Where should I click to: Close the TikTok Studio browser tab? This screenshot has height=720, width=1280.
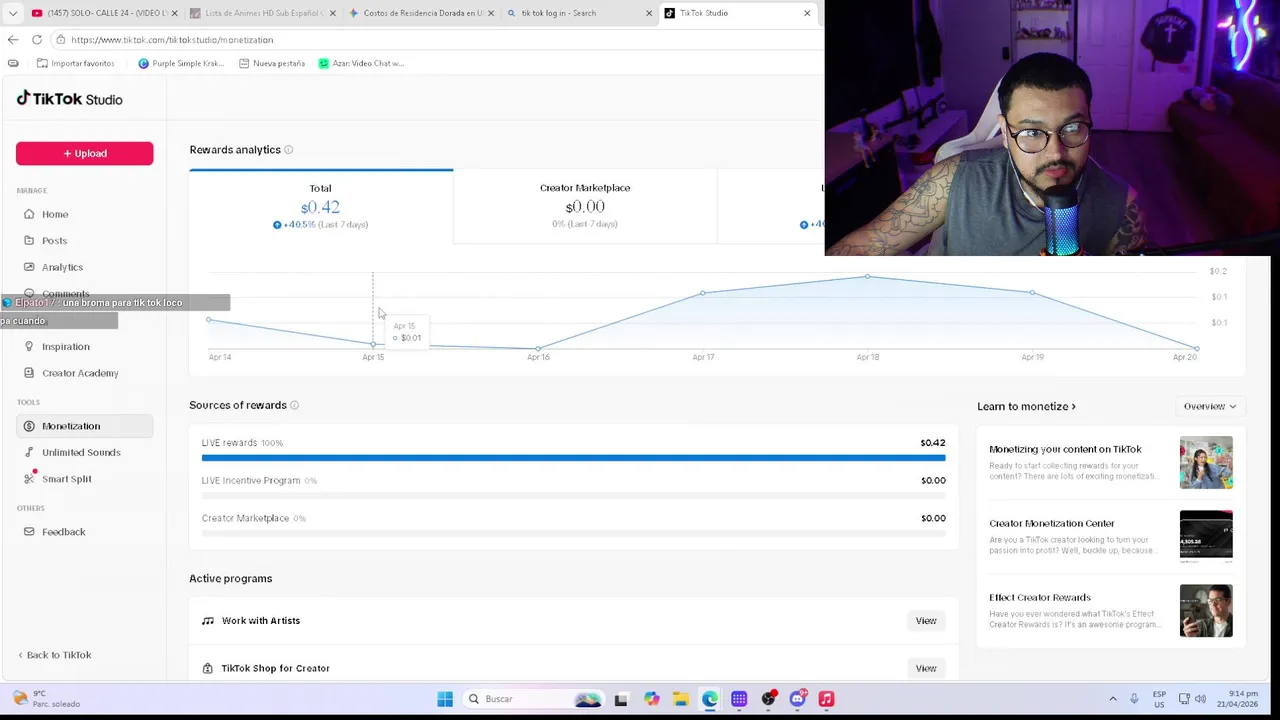(807, 13)
